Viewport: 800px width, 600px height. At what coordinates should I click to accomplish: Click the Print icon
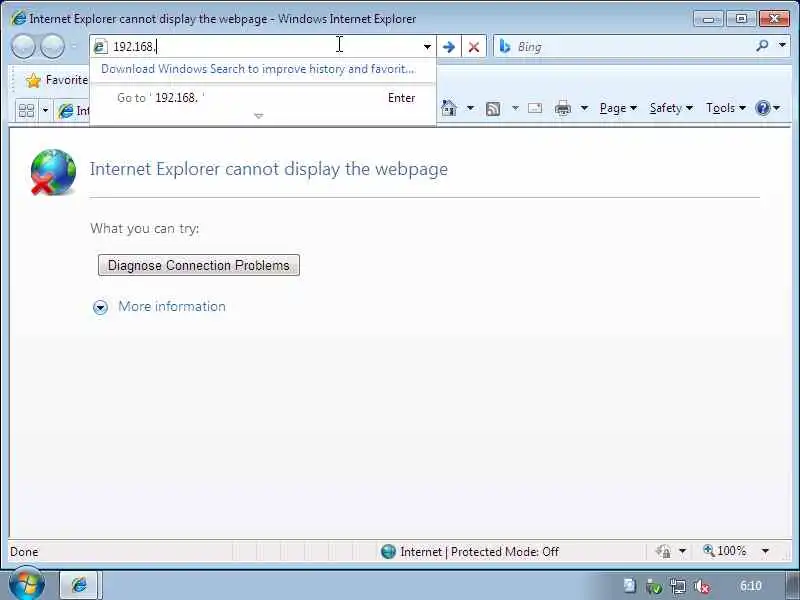point(563,108)
